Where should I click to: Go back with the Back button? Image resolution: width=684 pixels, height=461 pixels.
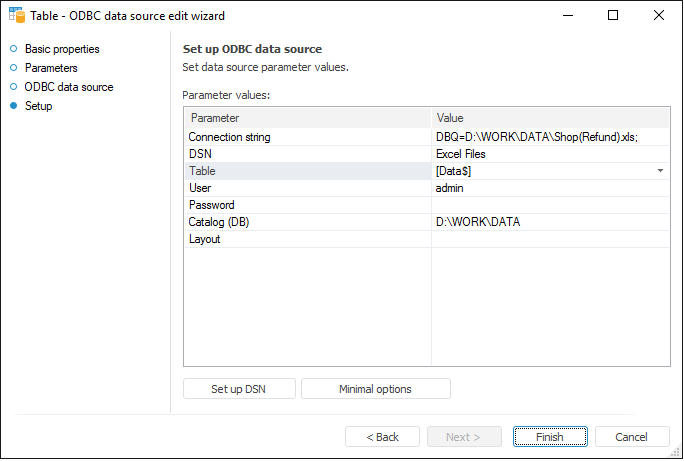382,437
